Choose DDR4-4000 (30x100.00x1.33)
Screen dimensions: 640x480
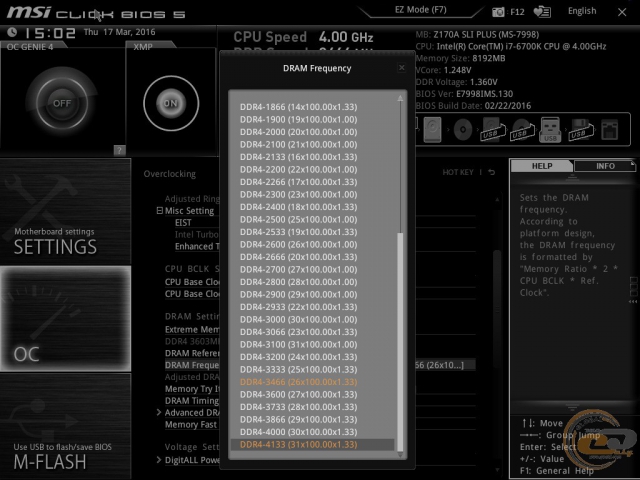coord(298,432)
